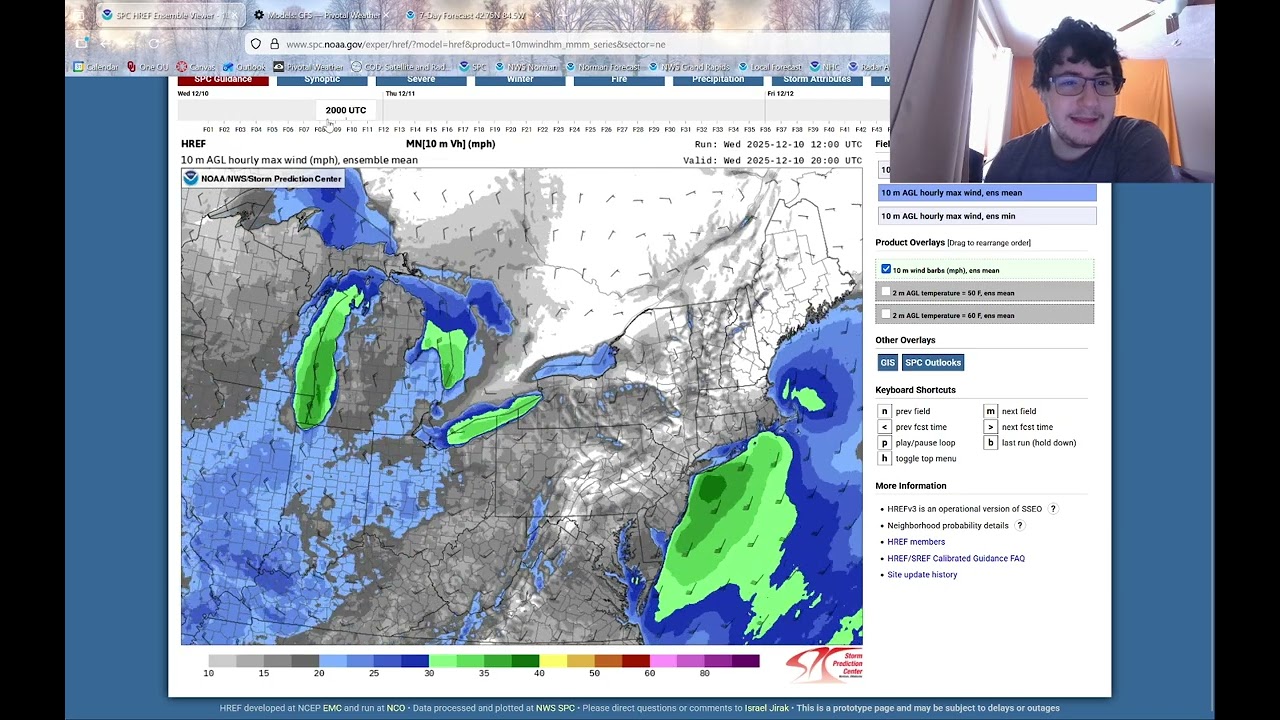Open the Site update history link
Screen dimensions: 1280x720
pos(922,575)
